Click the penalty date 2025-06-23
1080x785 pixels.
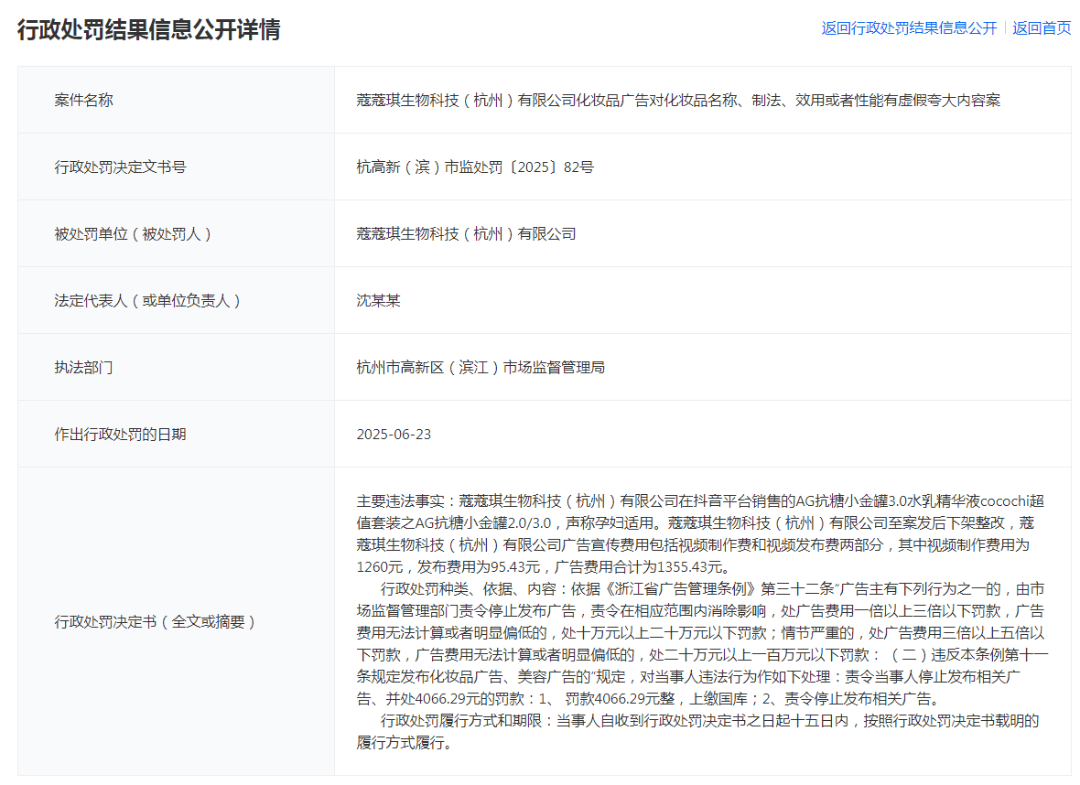[394, 434]
